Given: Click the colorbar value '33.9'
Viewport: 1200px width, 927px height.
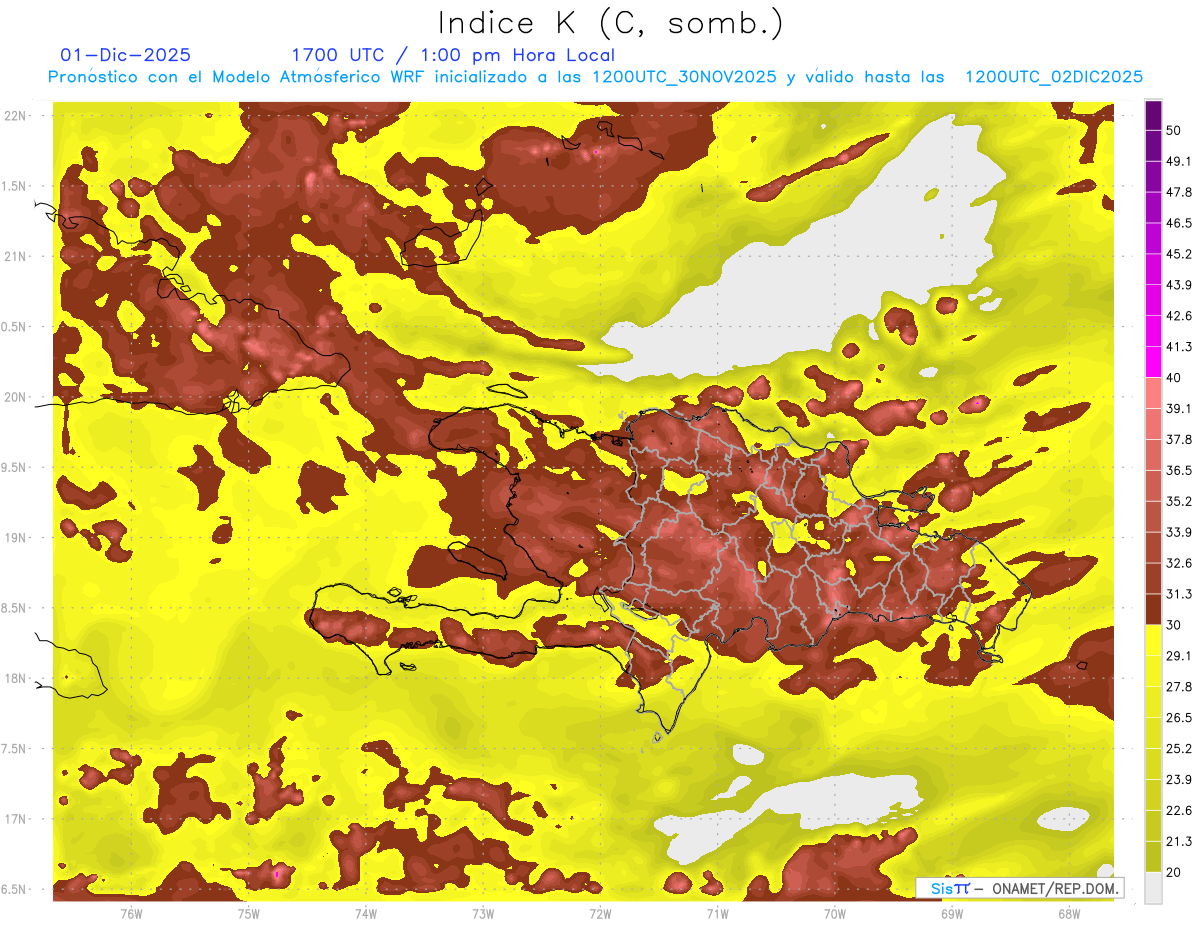Looking at the screenshot, I should (1178, 532).
